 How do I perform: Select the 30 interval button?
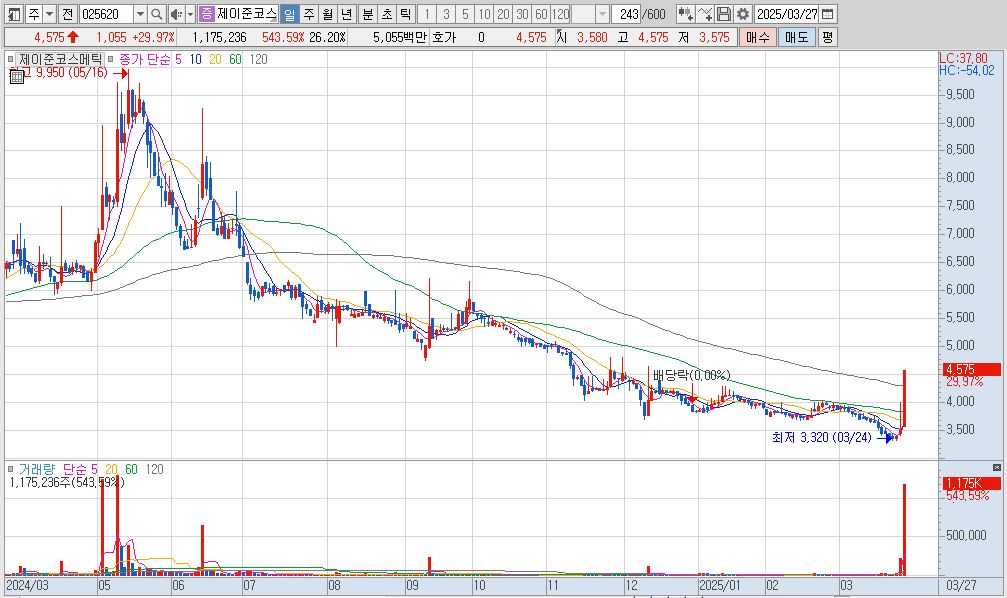tap(523, 13)
